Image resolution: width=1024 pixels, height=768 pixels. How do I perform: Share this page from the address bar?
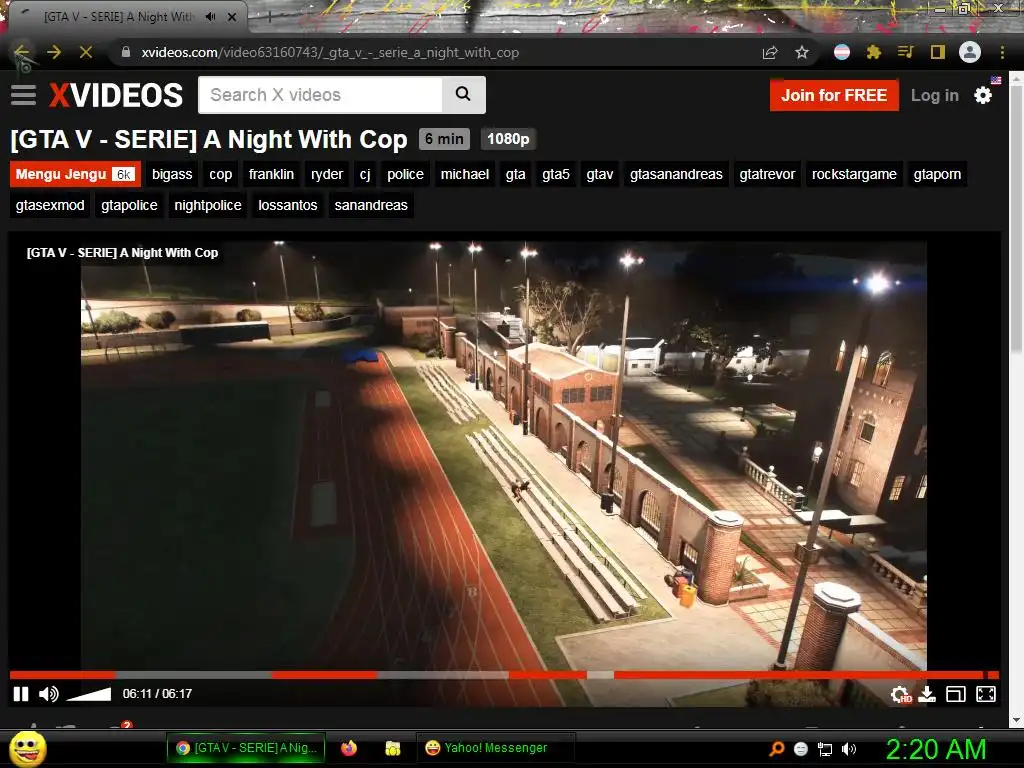click(x=770, y=53)
